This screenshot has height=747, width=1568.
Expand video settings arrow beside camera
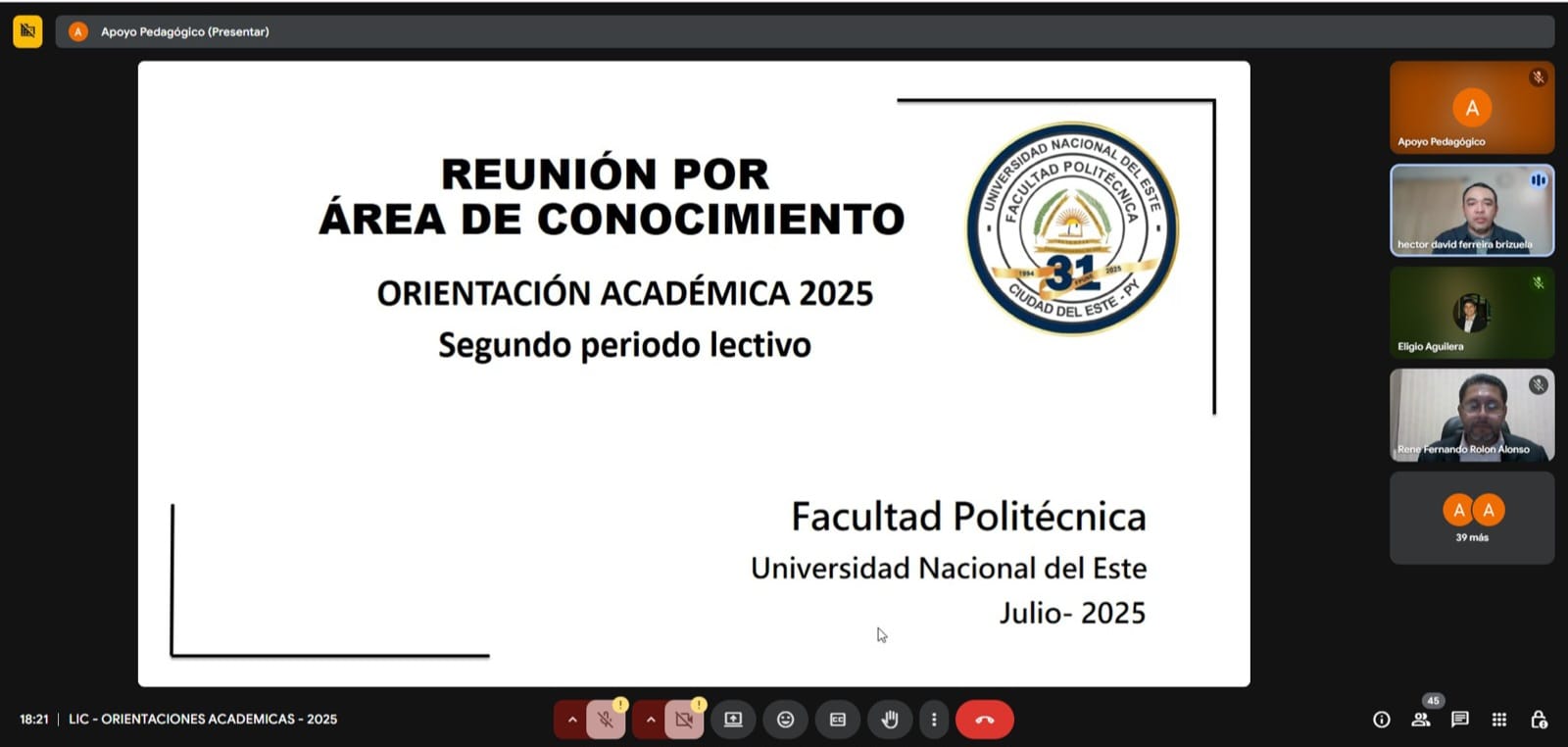650,720
